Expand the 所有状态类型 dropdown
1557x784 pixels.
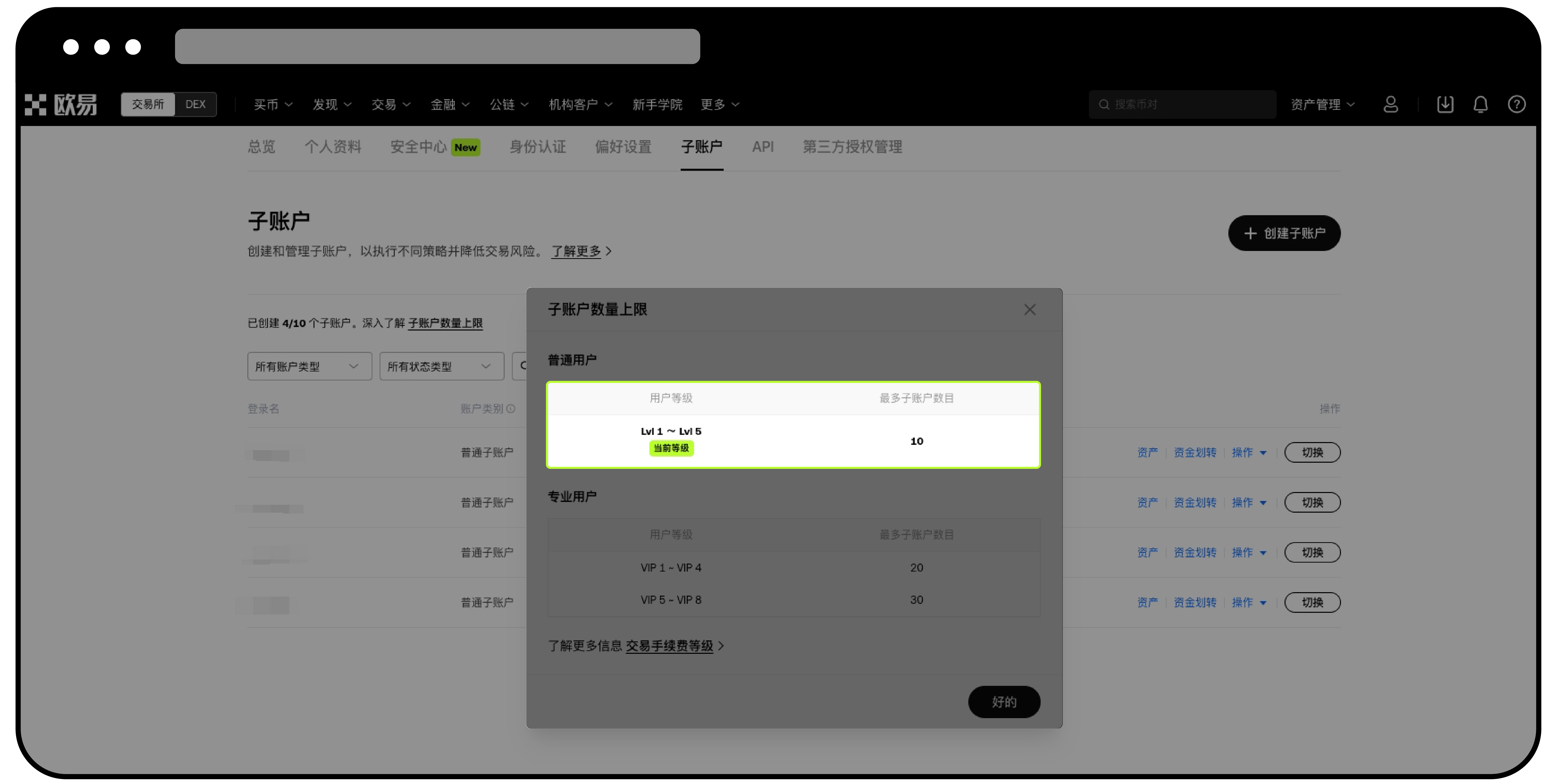441,367
